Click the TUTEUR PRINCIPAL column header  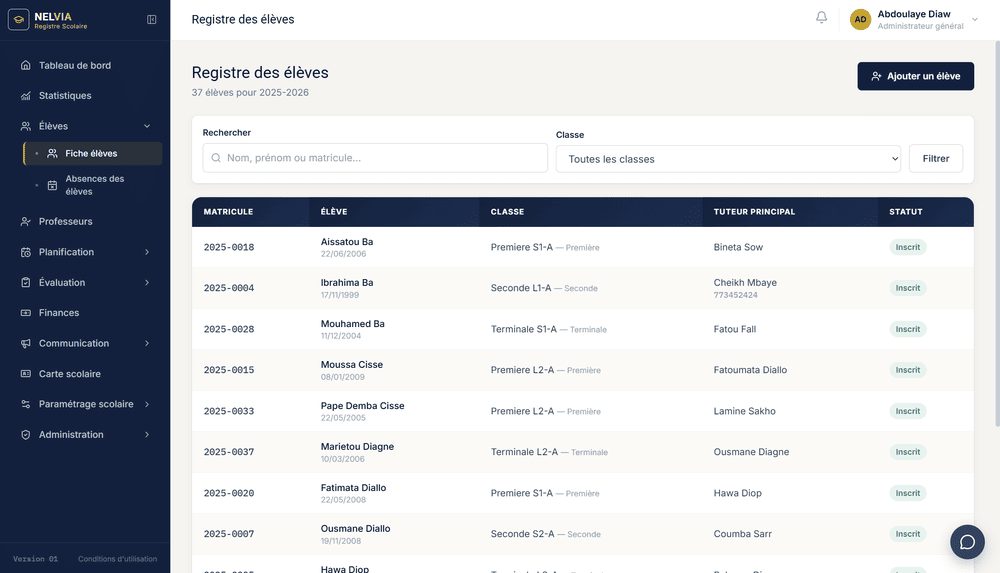754,212
